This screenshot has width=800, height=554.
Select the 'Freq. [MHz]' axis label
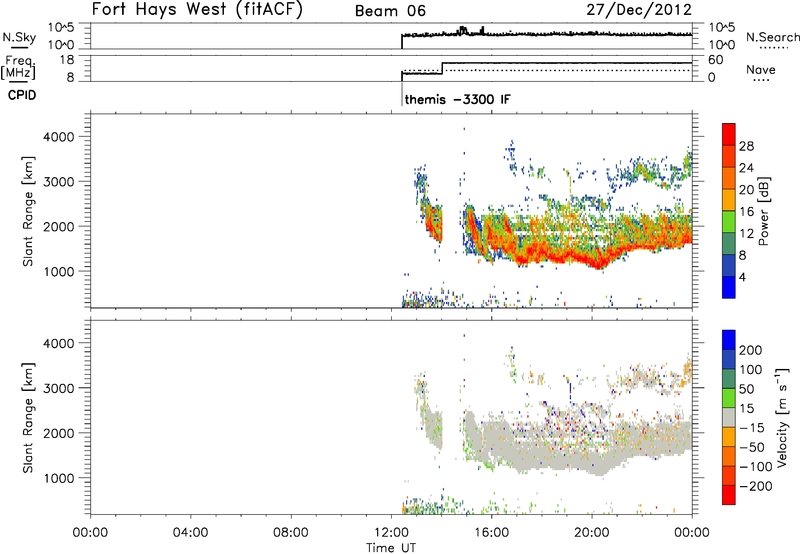(x=19, y=67)
